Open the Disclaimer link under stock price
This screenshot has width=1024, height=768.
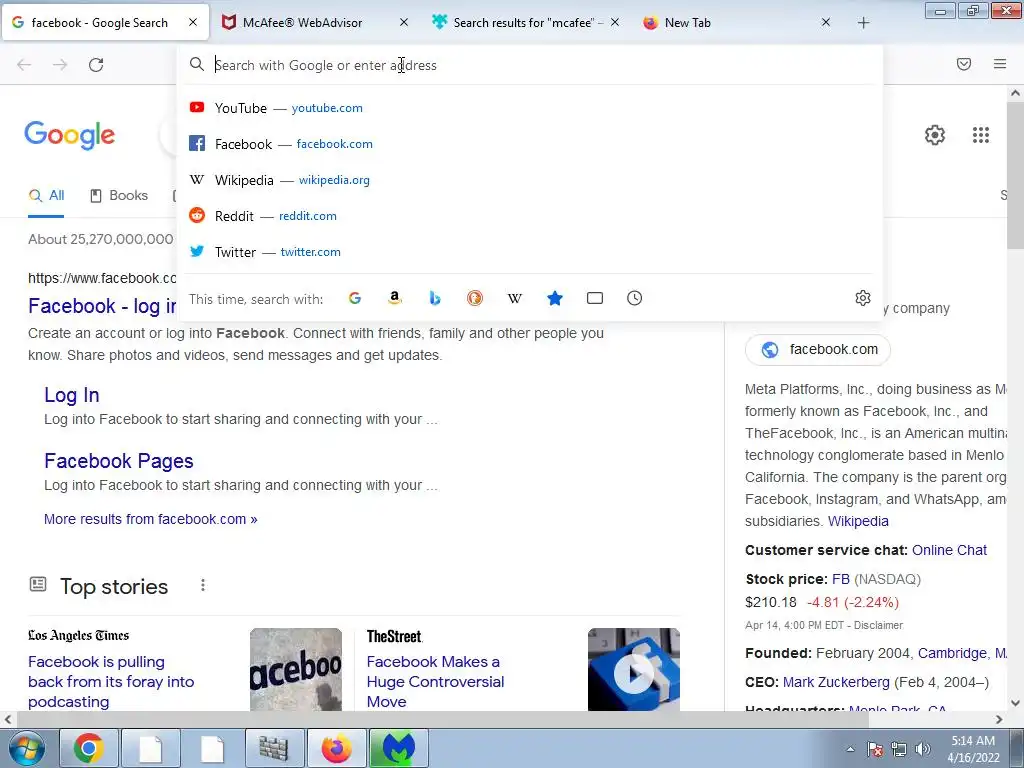(878, 625)
